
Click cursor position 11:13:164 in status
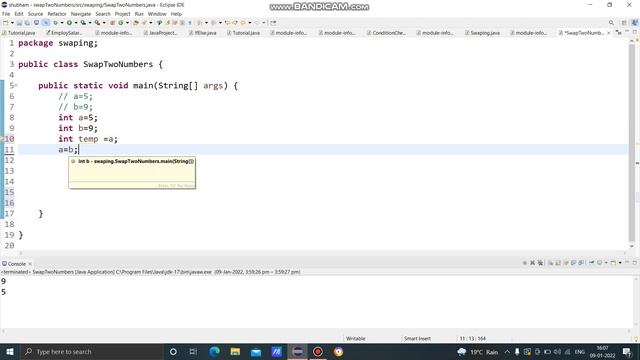point(473,338)
